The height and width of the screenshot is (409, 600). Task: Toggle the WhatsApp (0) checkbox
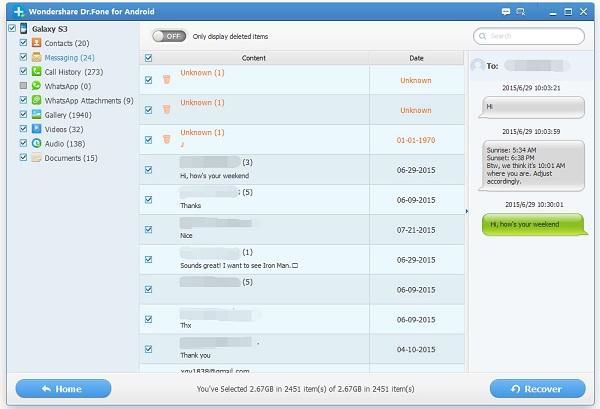[x=23, y=85]
